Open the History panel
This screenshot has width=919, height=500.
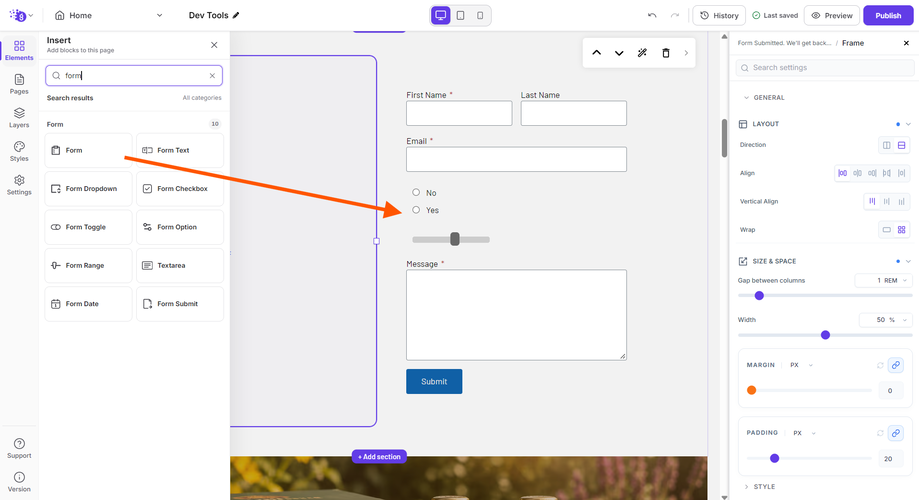[x=719, y=15]
